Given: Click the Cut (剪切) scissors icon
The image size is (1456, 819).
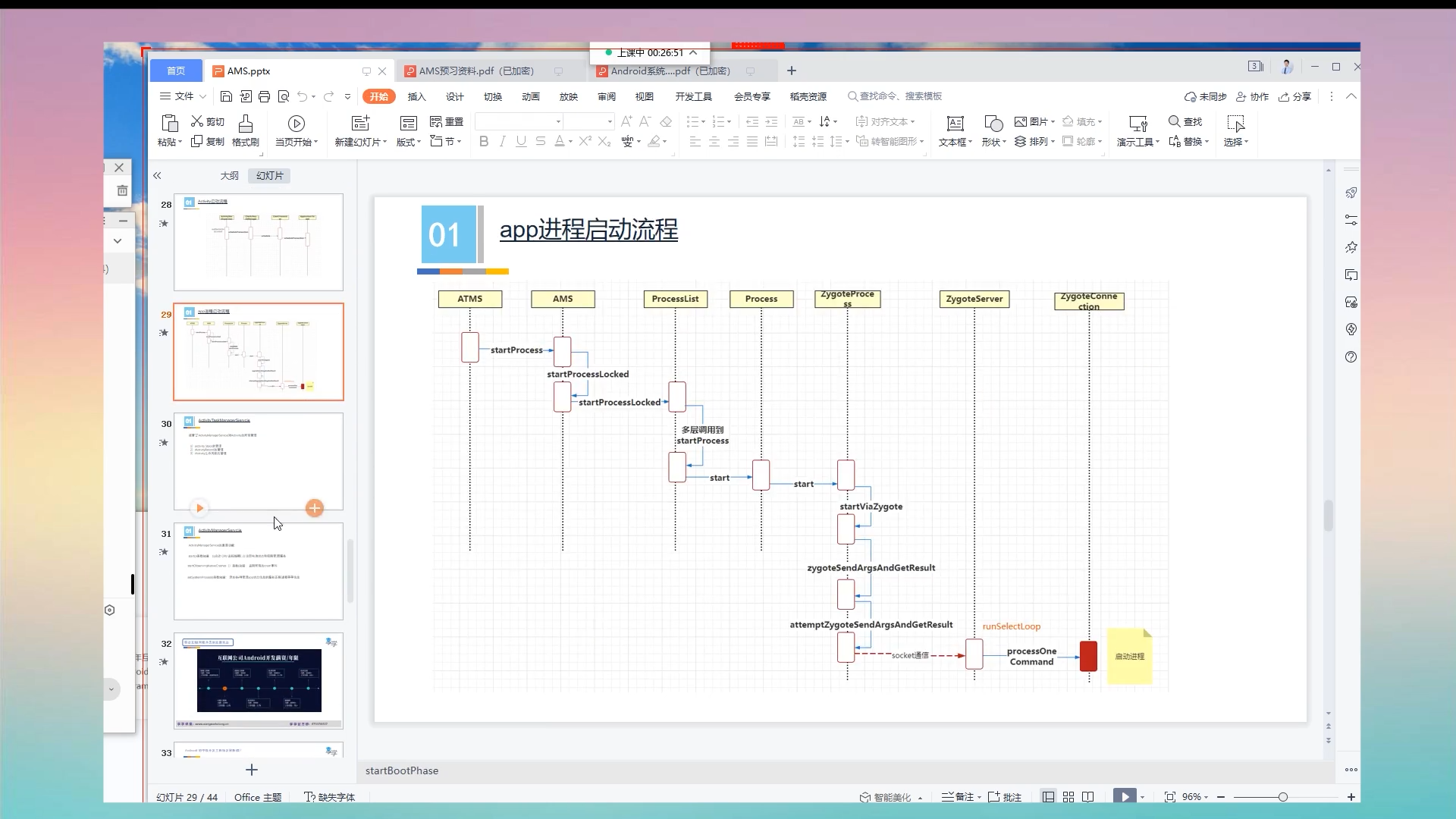Looking at the screenshot, I should [197, 121].
